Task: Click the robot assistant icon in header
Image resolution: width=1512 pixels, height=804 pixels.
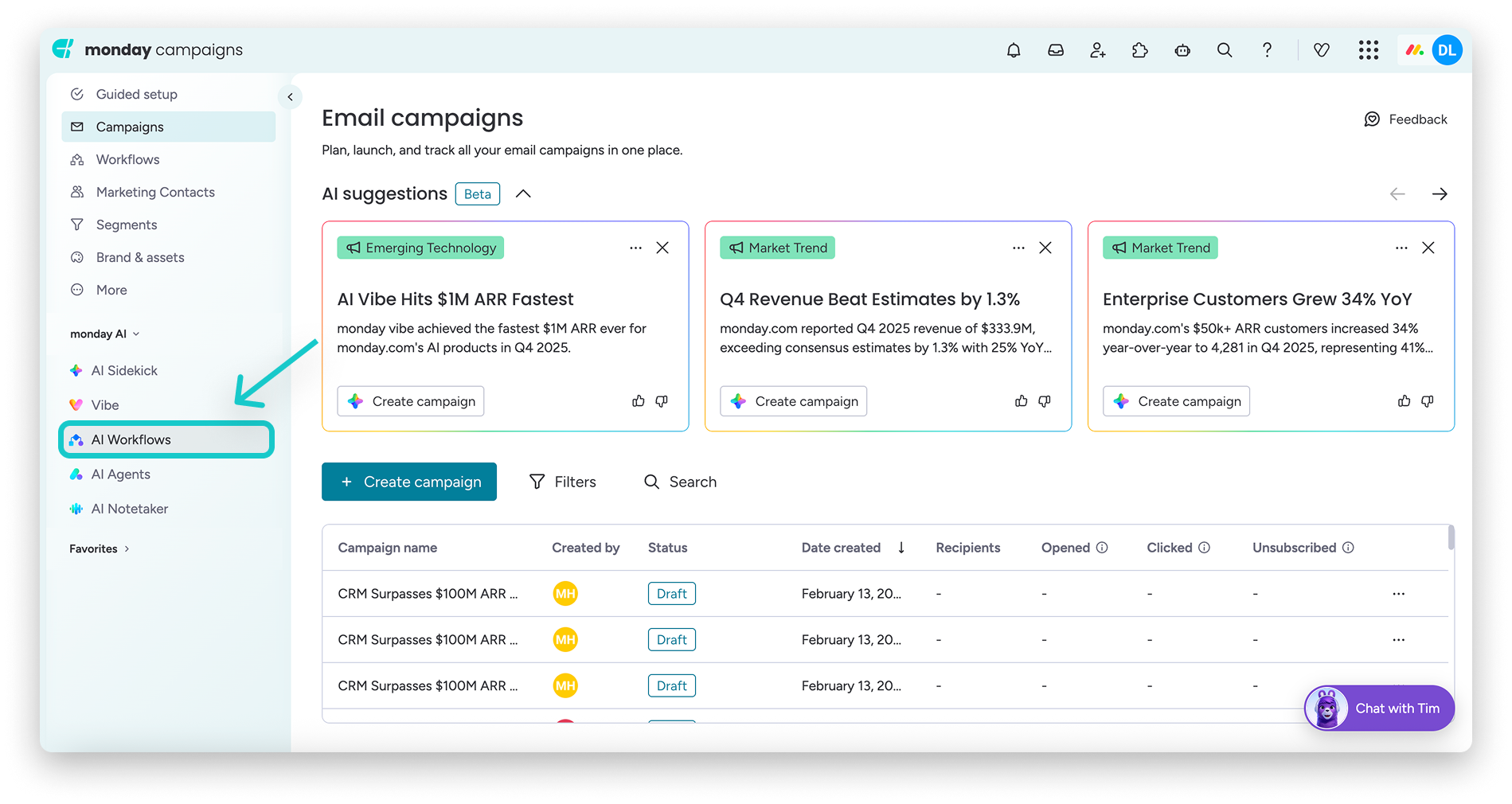Action: (1182, 50)
